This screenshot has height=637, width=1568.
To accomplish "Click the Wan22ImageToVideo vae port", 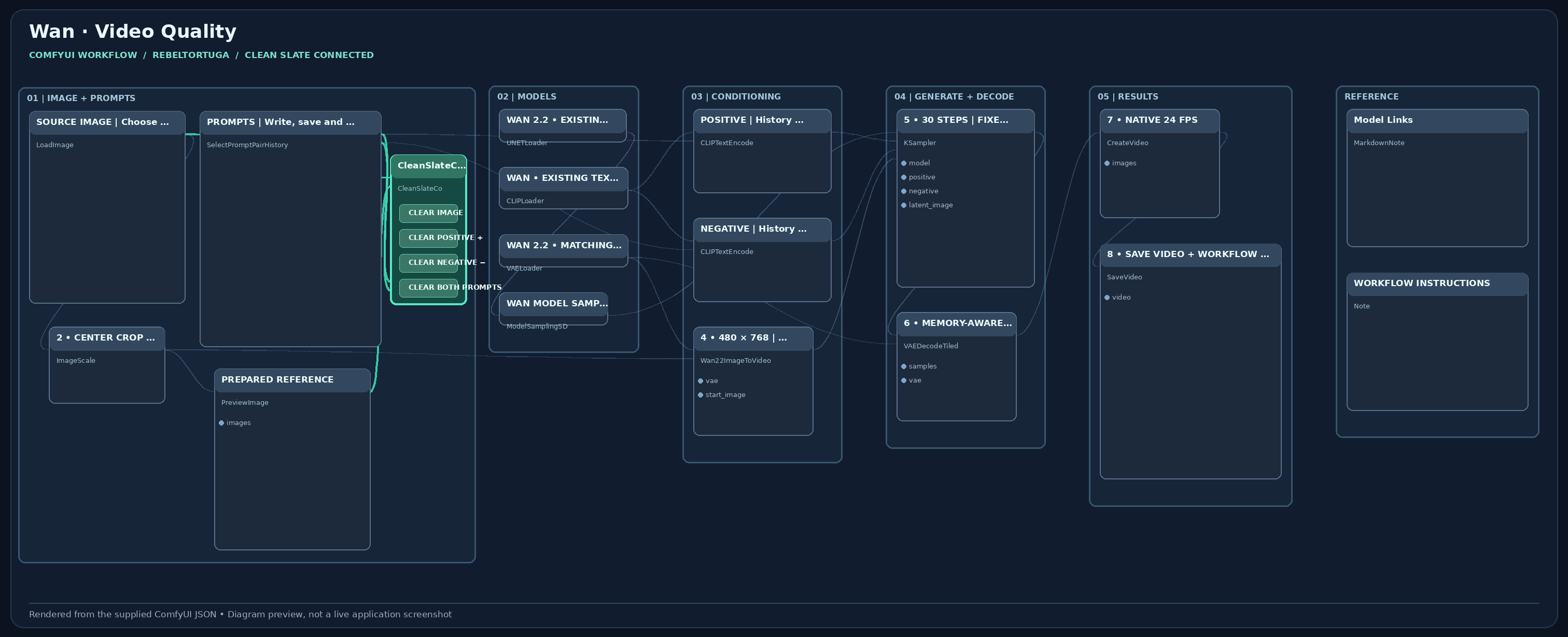I will pos(700,381).
